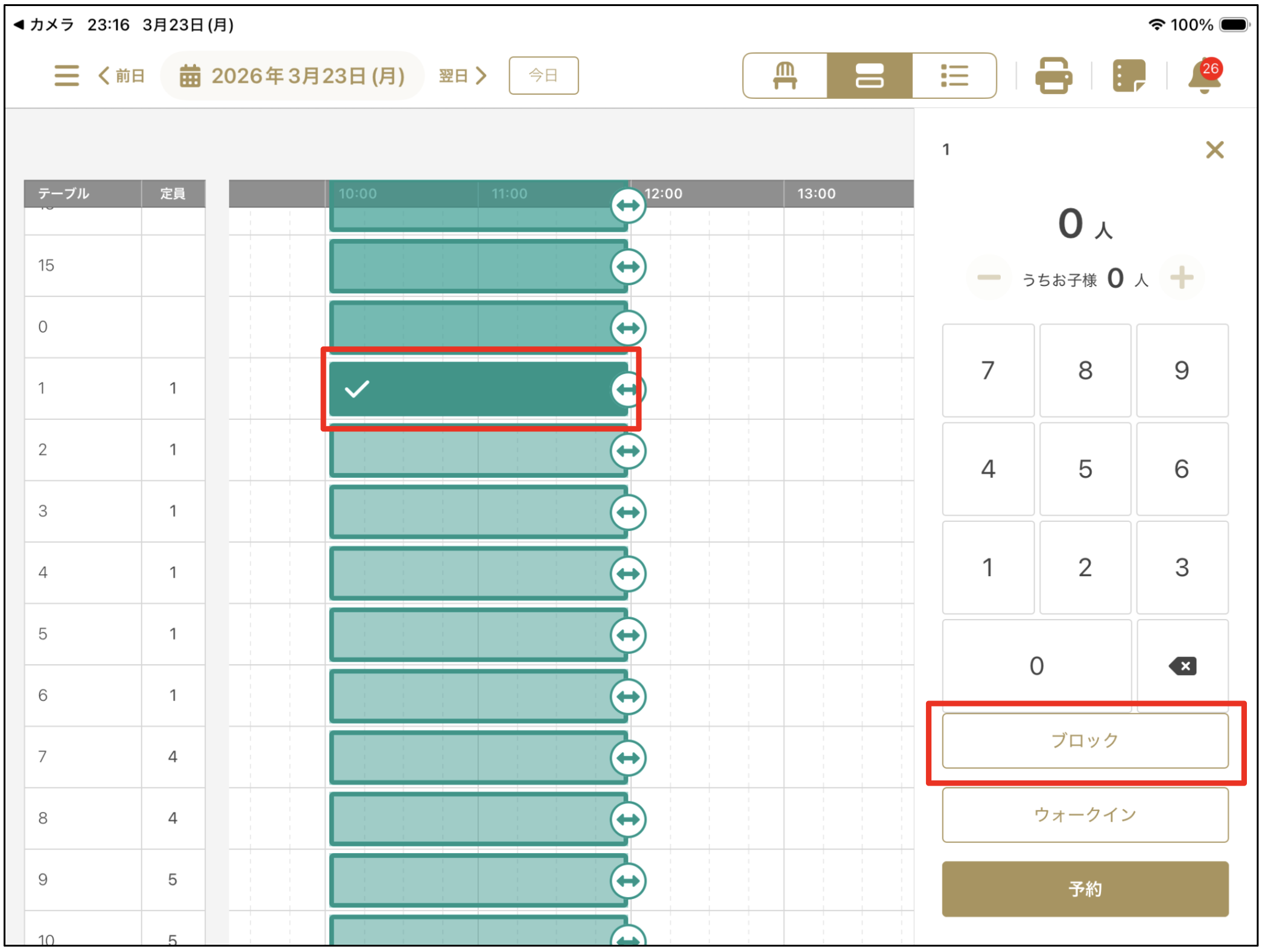Open the date picker 2026年3月23日
This screenshot has height=952, width=1262.
pyautogui.click(x=293, y=75)
